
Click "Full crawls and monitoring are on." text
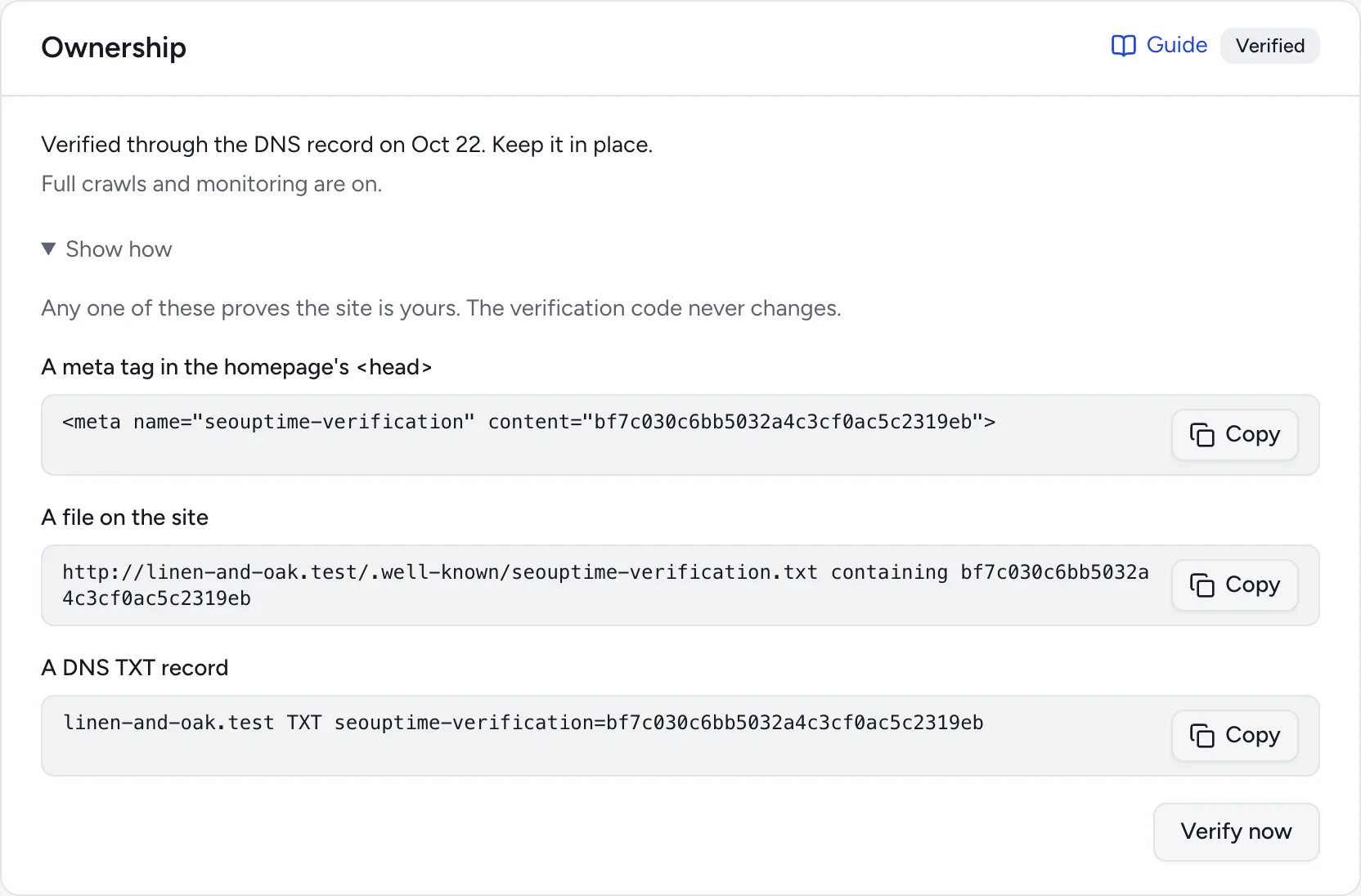click(211, 184)
